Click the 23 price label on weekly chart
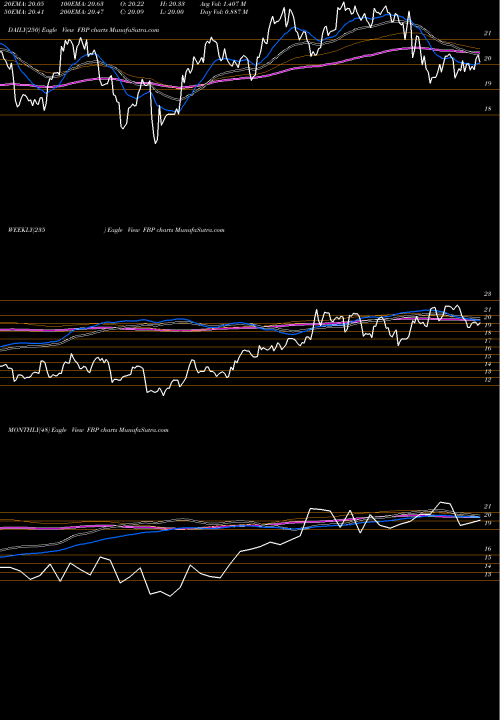Screen dimensions: 500x720 (488, 294)
